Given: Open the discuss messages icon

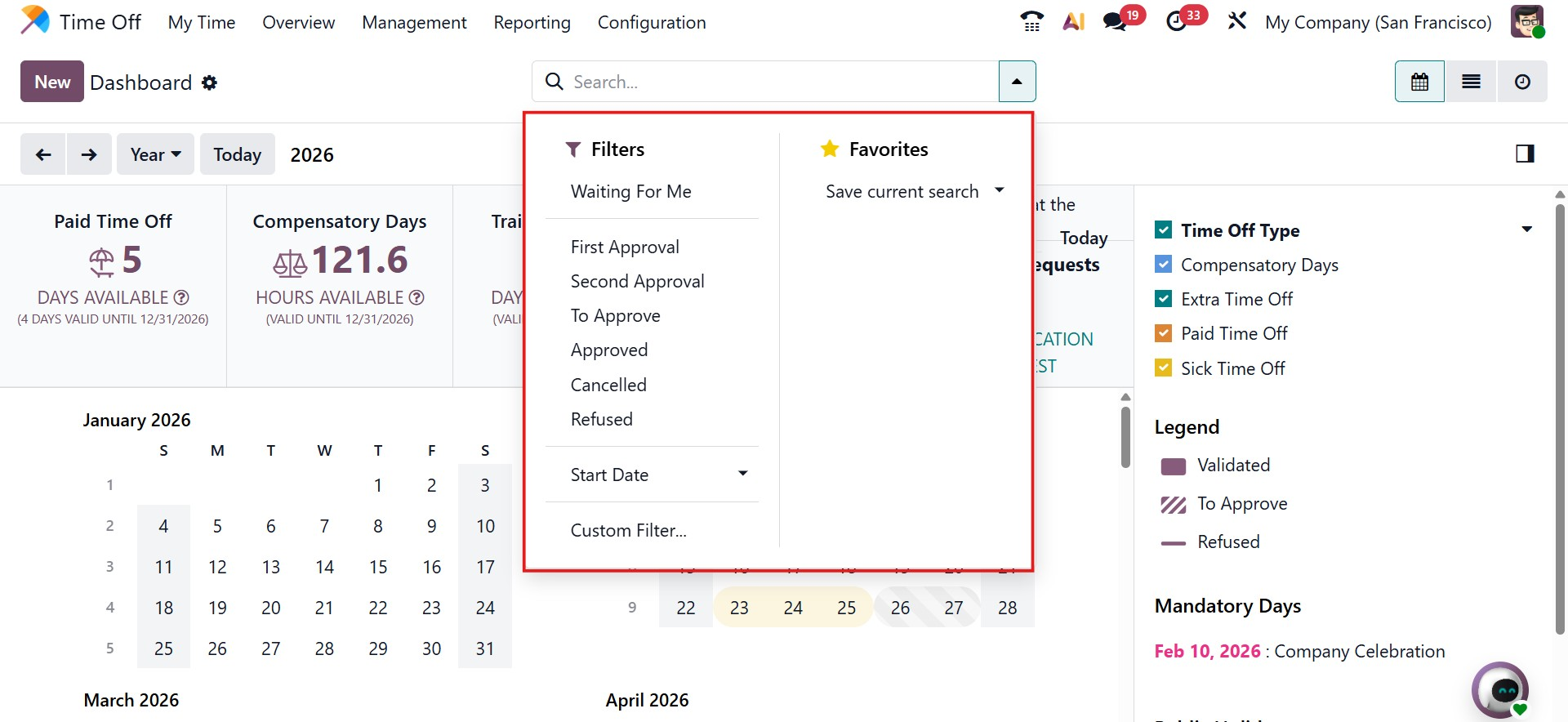Looking at the screenshot, I should [x=1115, y=22].
